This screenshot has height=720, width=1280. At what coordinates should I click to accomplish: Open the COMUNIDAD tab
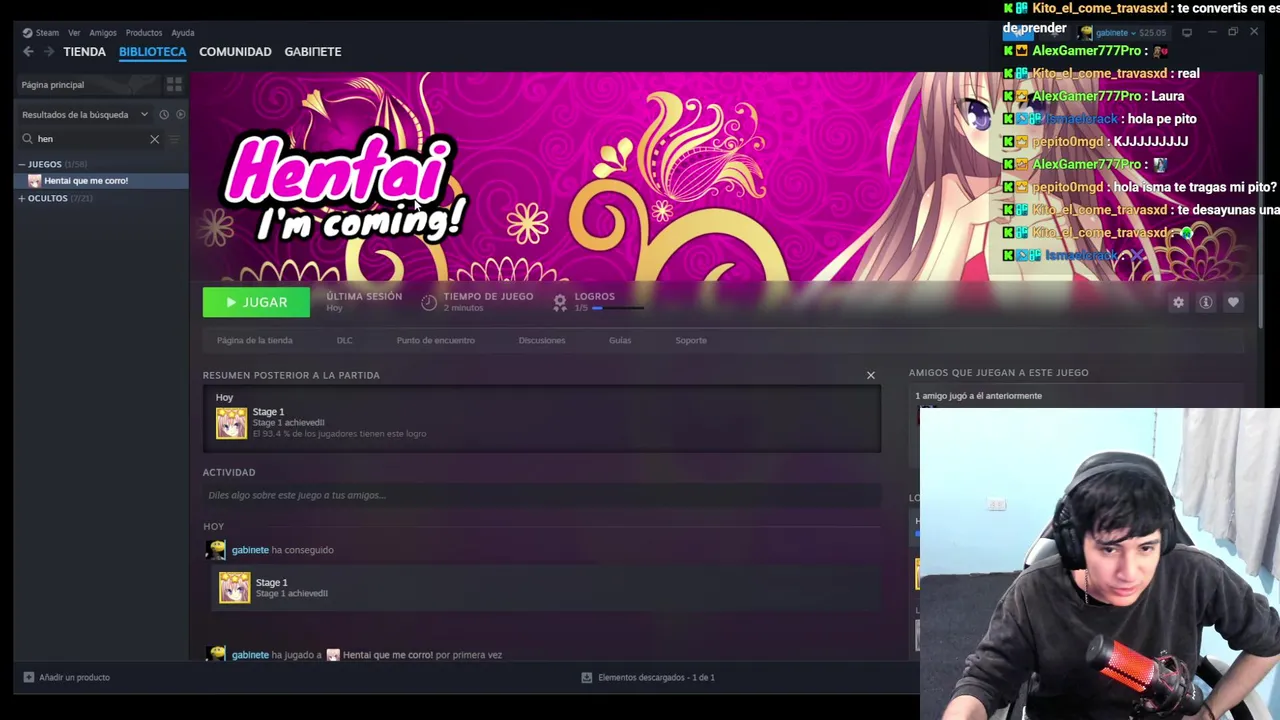click(235, 51)
